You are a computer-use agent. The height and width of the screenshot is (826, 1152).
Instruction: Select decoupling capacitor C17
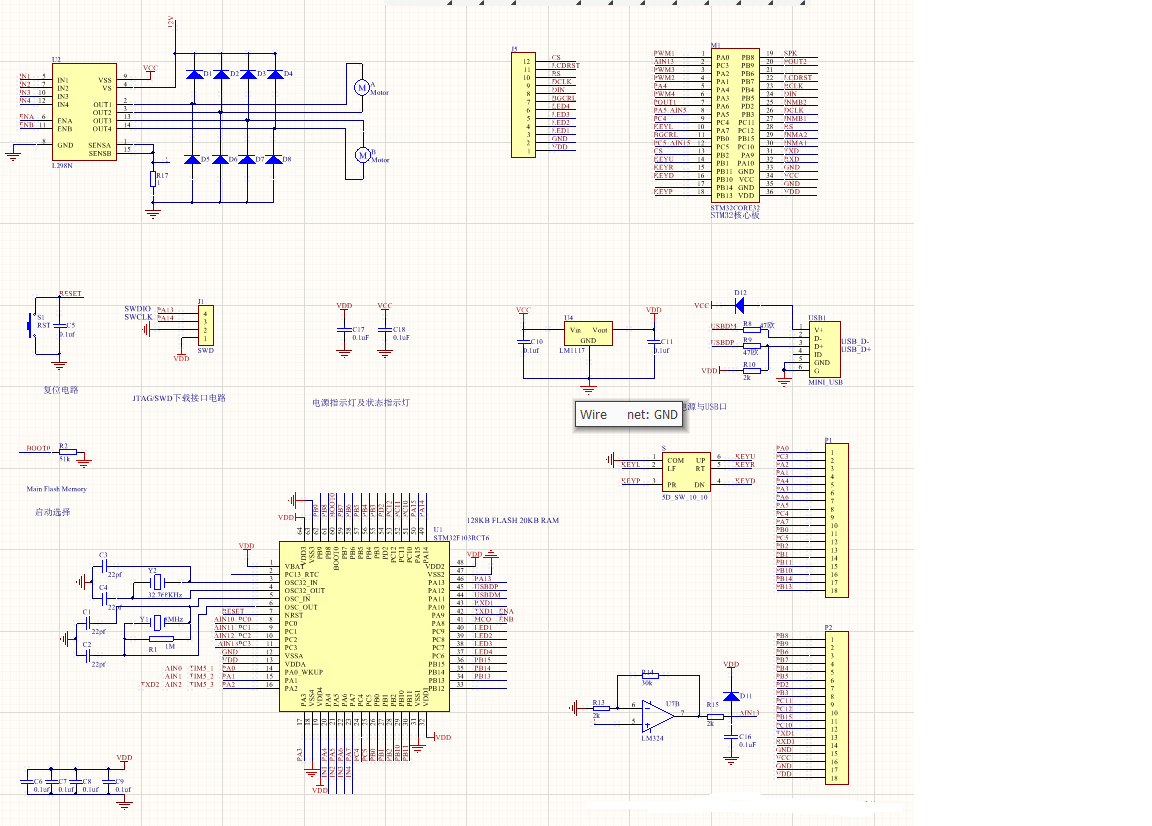point(344,331)
